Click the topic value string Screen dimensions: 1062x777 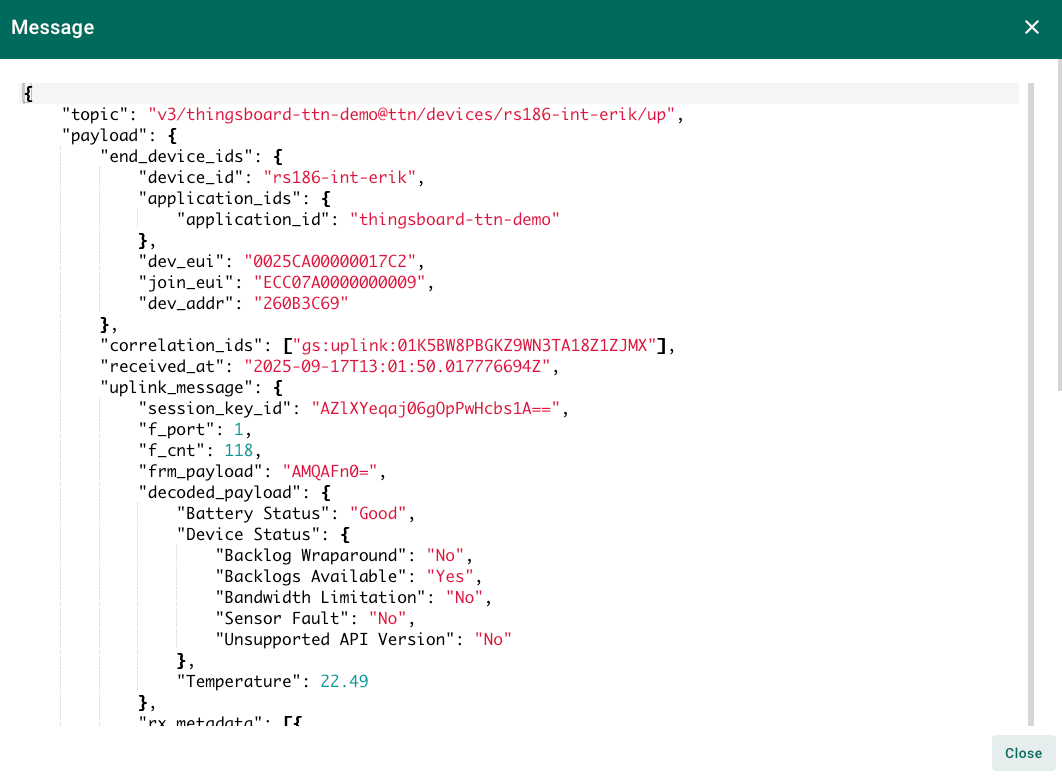pyautogui.click(x=414, y=114)
